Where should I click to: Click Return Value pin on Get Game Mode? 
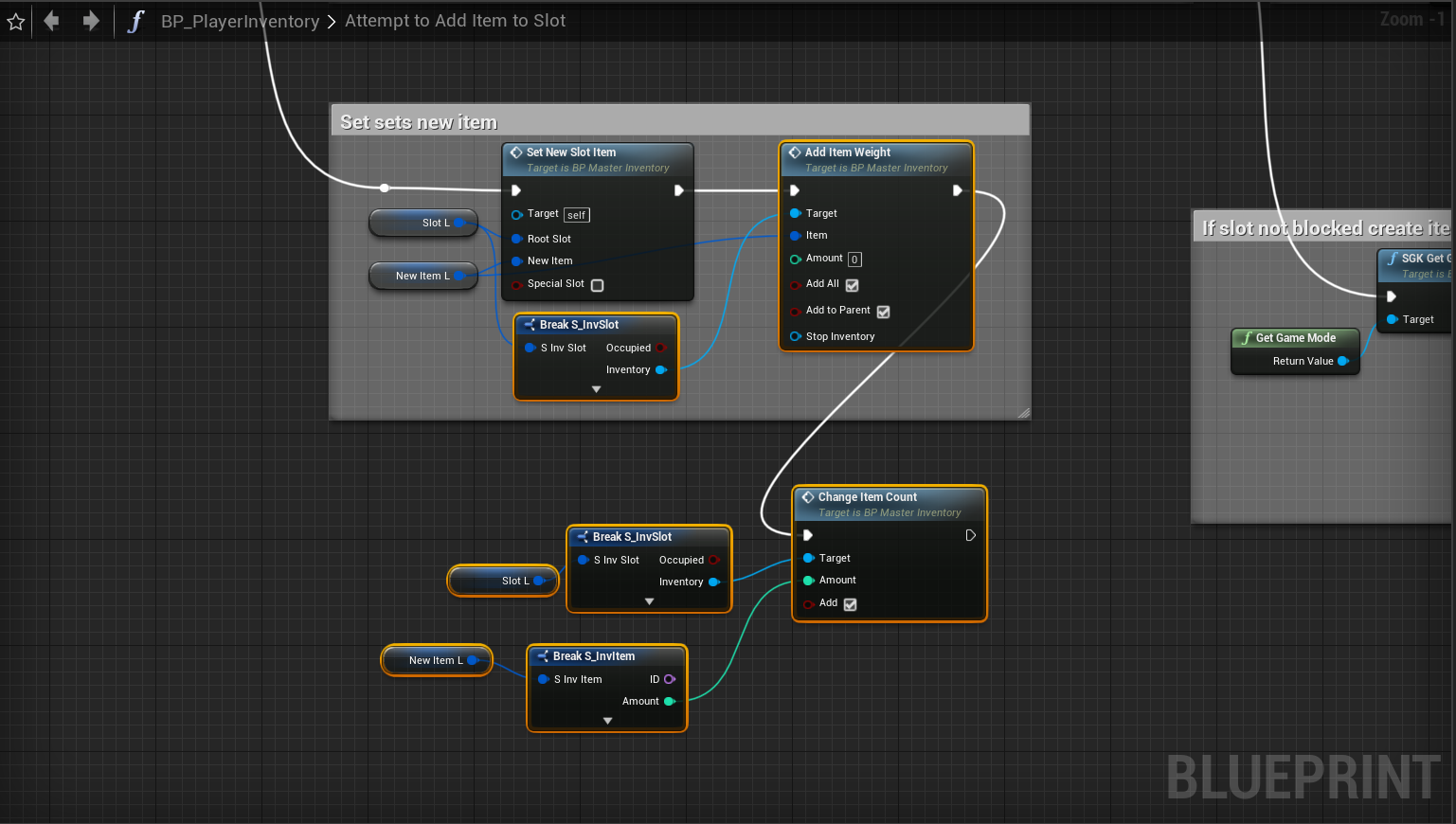pyautogui.click(x=1342, y=361)
